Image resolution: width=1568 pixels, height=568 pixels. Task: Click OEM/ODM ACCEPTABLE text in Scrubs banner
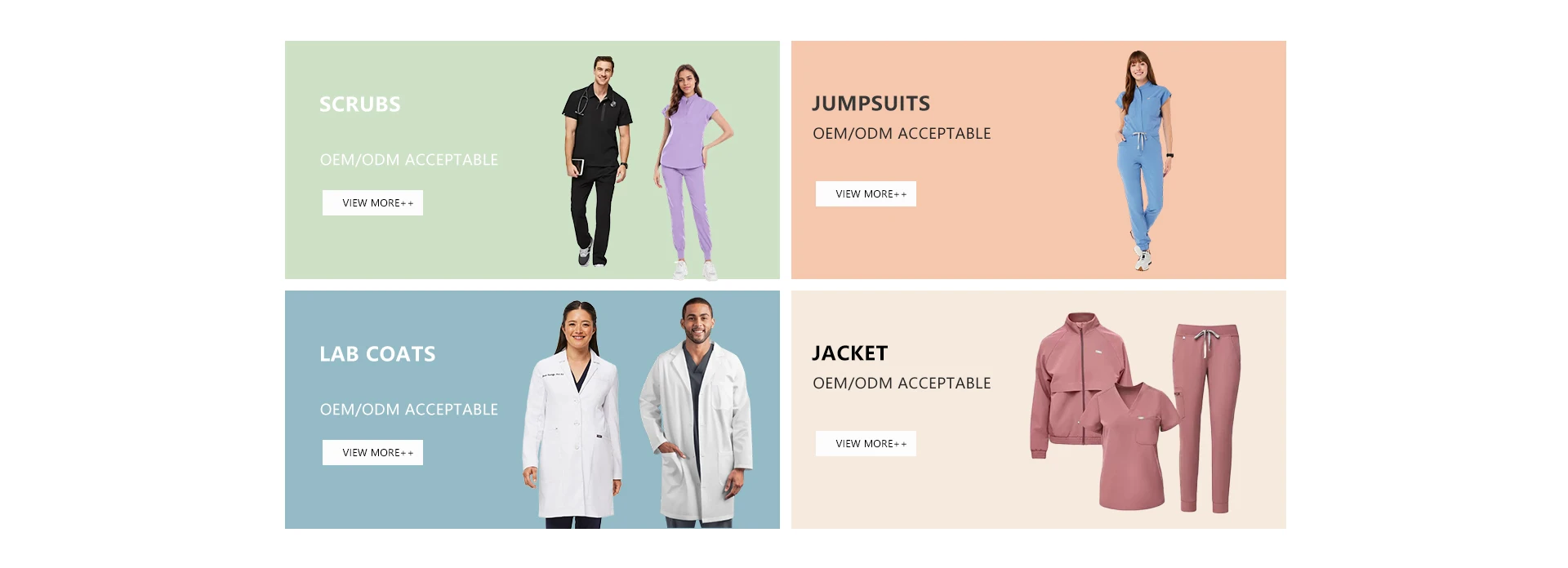coord(409,160)
